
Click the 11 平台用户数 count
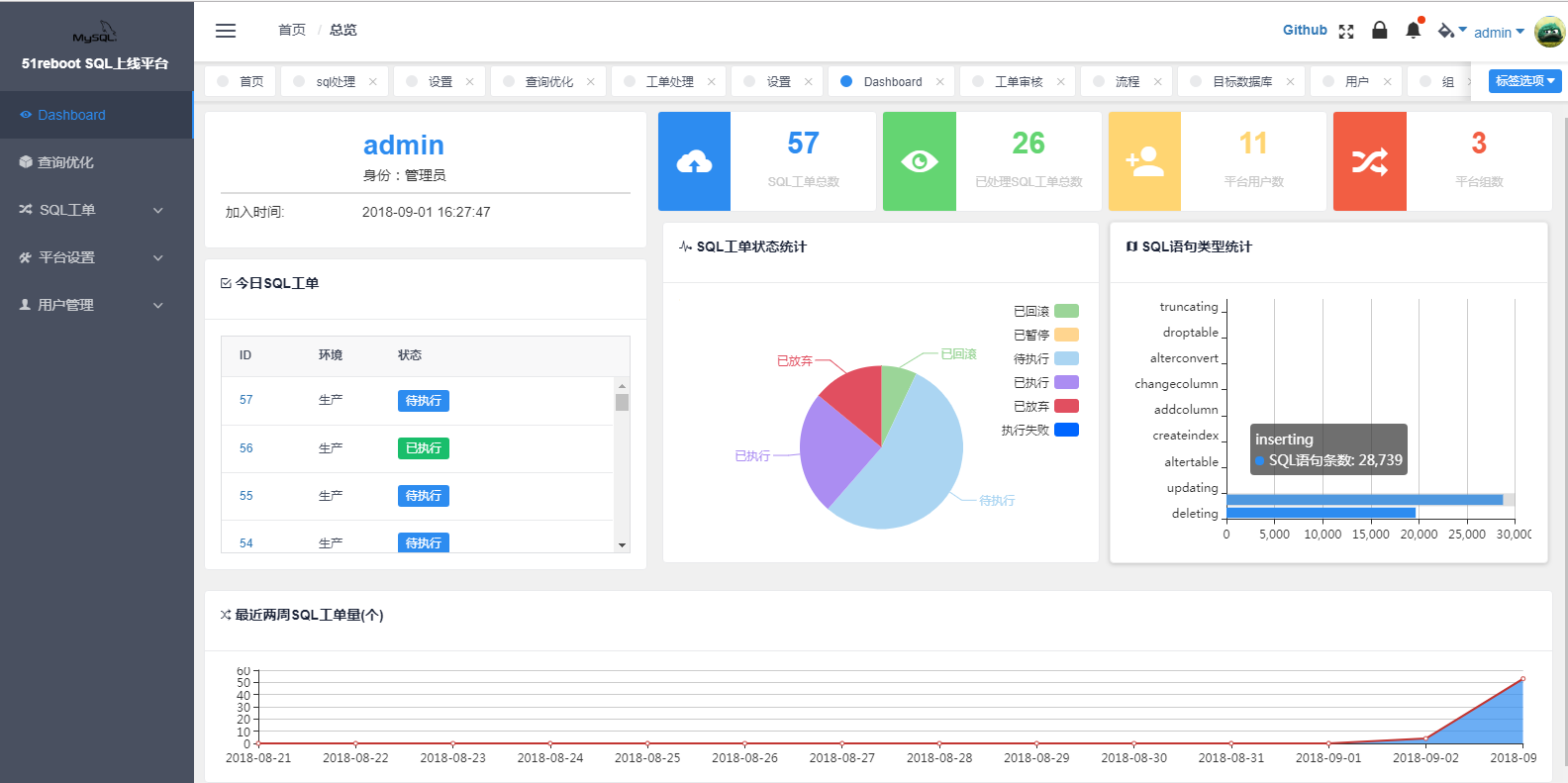(1253, 144)
